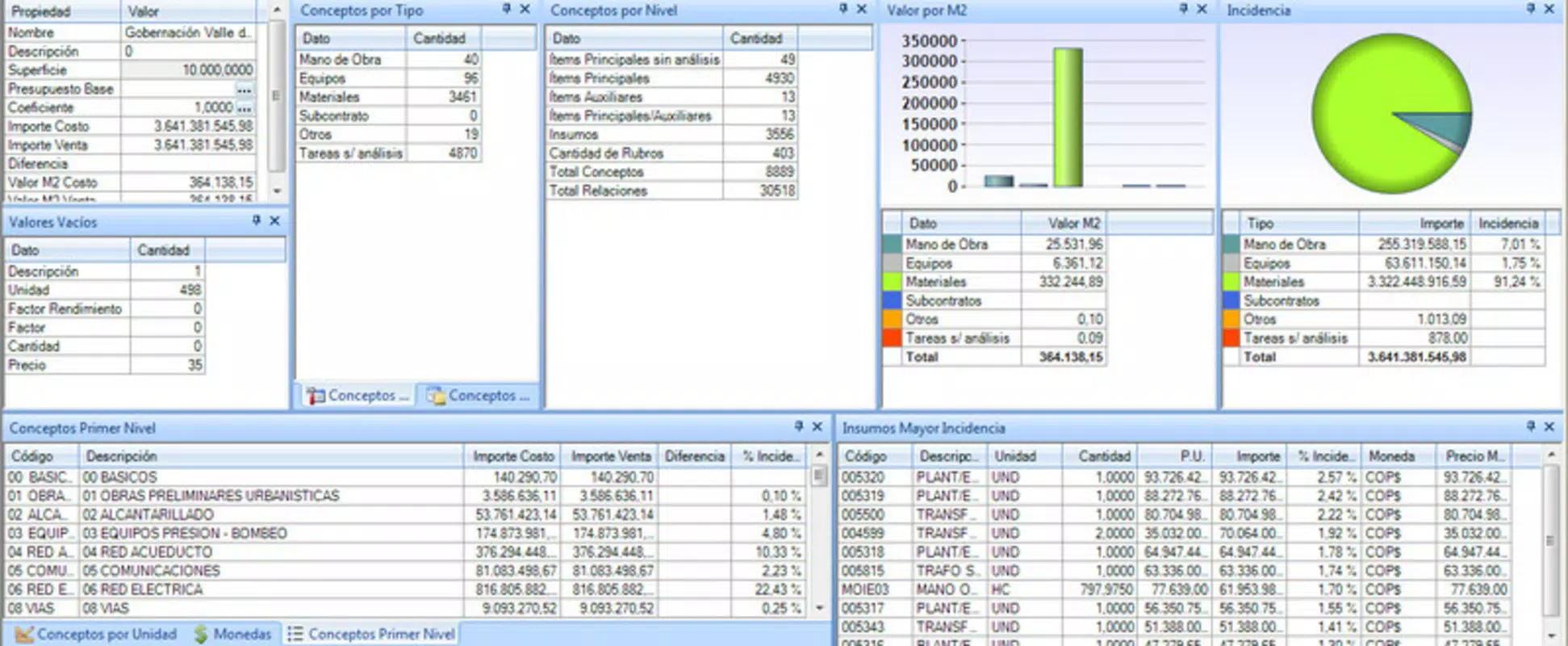1568x646 pixels.
Task: Sort by Cantidad column in Conceptos por Tipo
Action: 443,38
